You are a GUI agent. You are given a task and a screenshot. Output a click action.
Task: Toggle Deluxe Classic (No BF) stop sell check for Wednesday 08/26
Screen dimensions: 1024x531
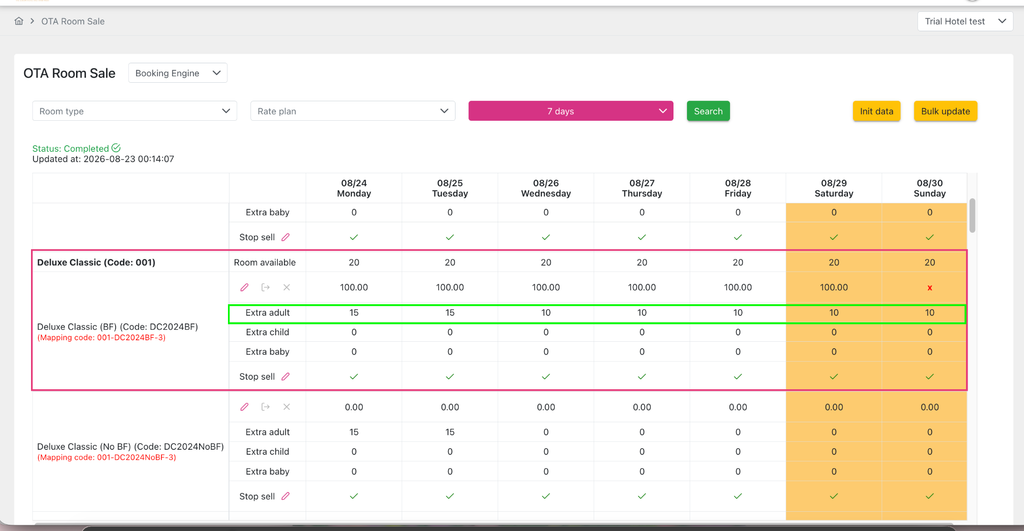[546, 496]
